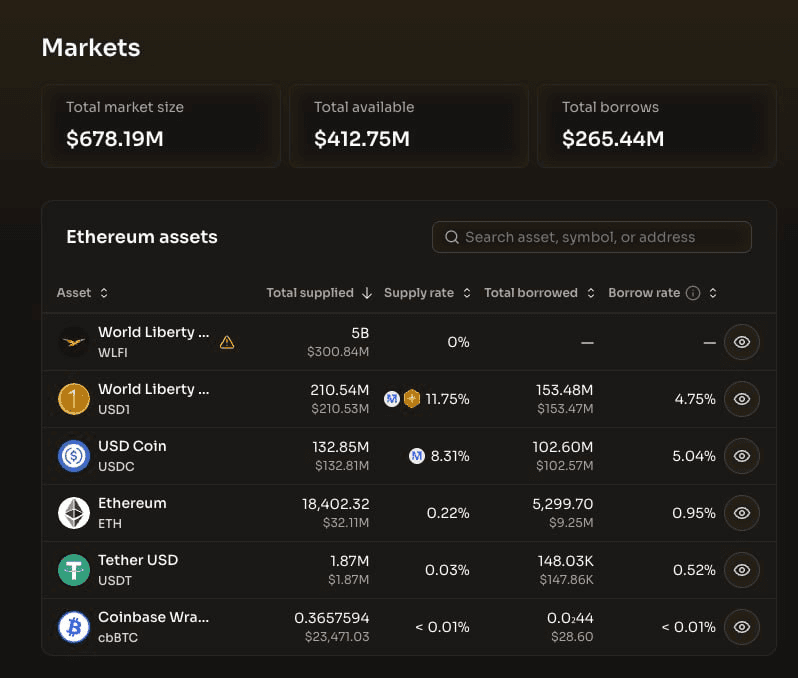The height and width of the screenshot is (678, 798).
Task: Focus the search asset input field
Action: tap(592, 237)
